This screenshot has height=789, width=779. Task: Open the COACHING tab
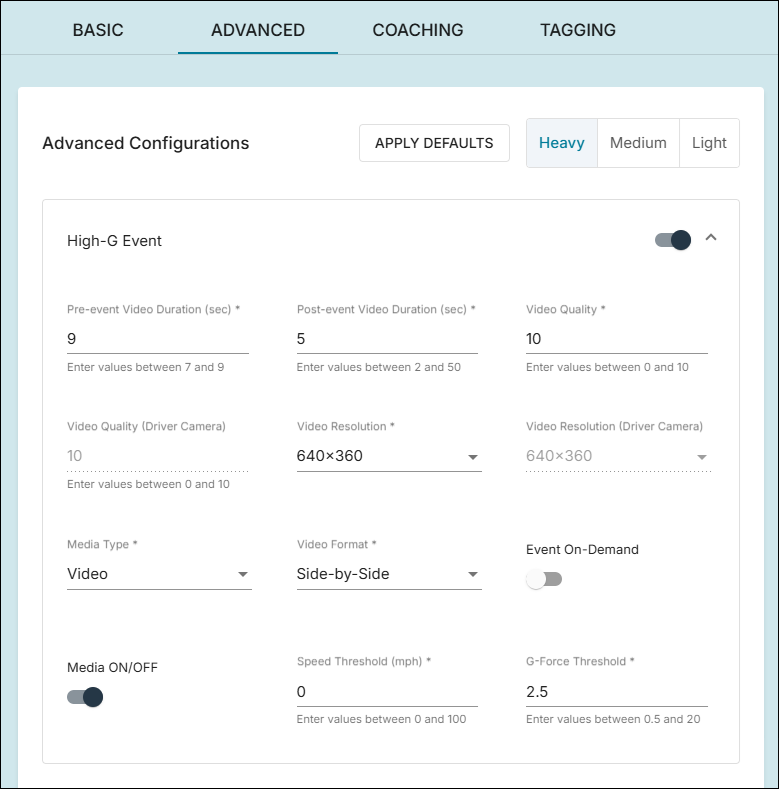pyautogui.click(x=418, y=30)
